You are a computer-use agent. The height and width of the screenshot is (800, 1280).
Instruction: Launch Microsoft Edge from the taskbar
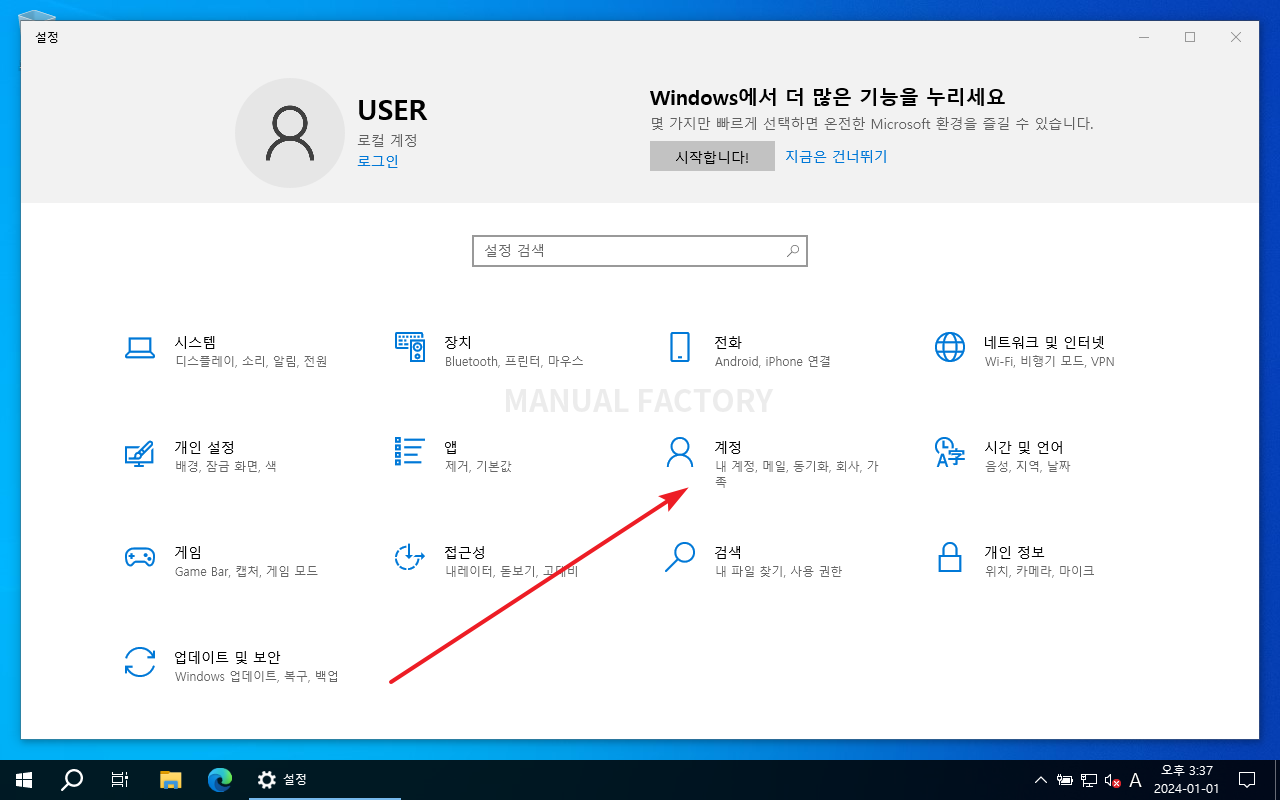pos(220,779)
